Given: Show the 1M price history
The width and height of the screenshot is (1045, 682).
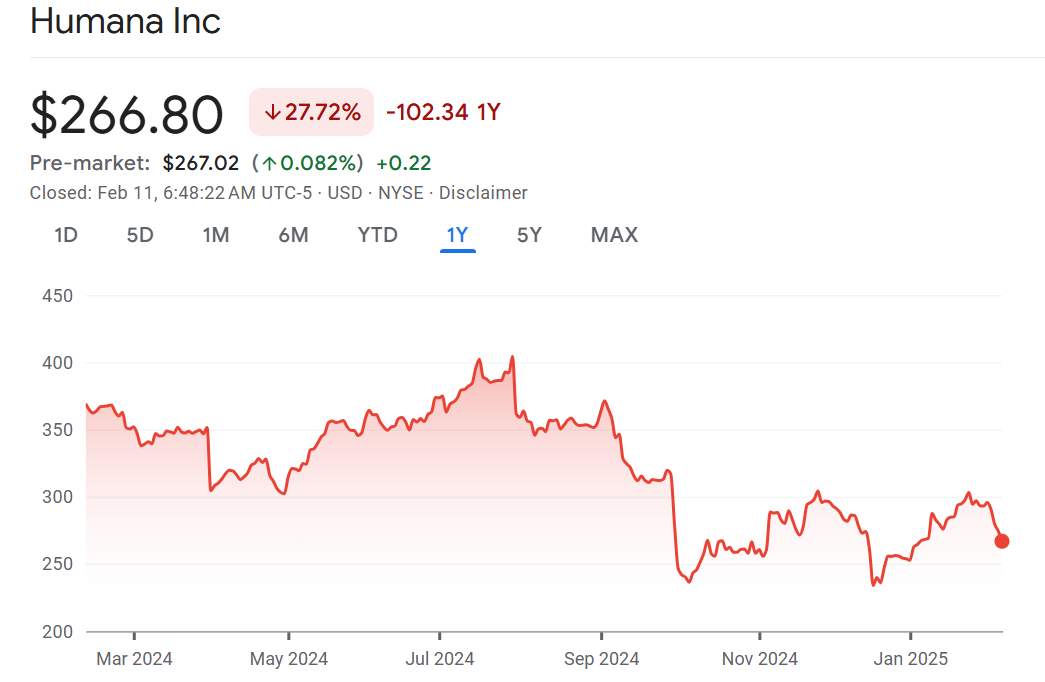Looking at the screenshot, I should pyautogui.click(x=216, y=235).
